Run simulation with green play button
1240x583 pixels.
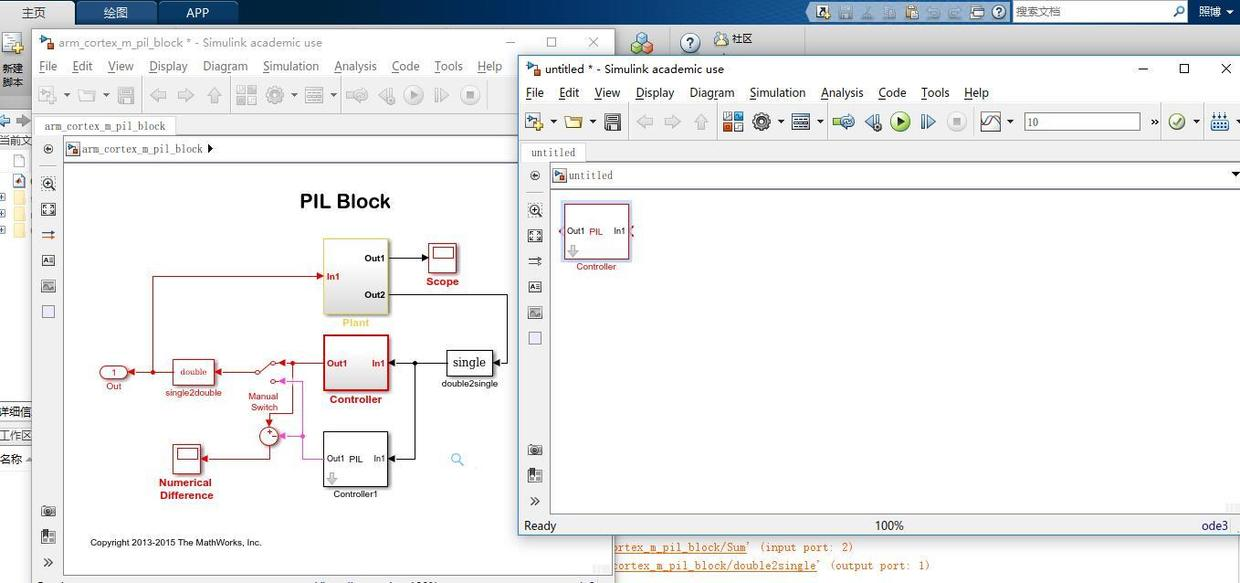(900, 122)
